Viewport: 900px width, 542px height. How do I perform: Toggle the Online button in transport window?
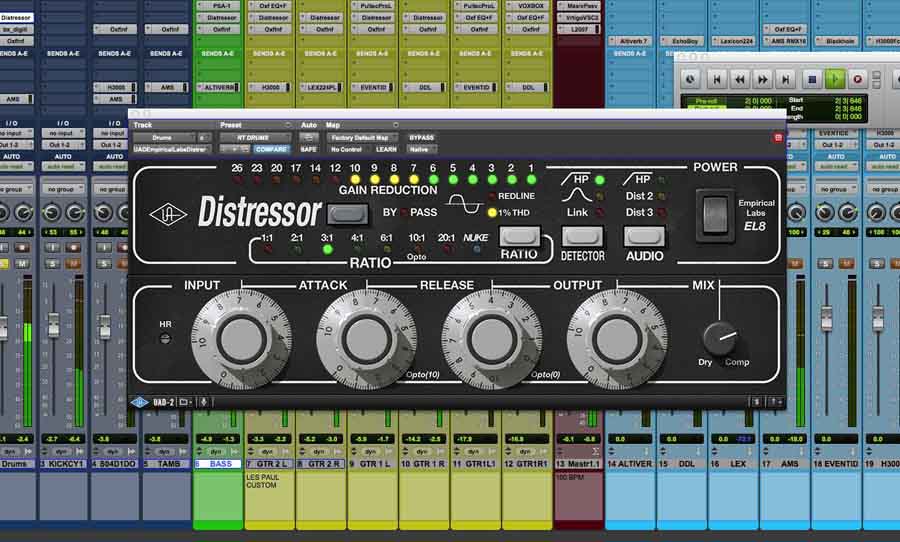click(x=690, y=79)
